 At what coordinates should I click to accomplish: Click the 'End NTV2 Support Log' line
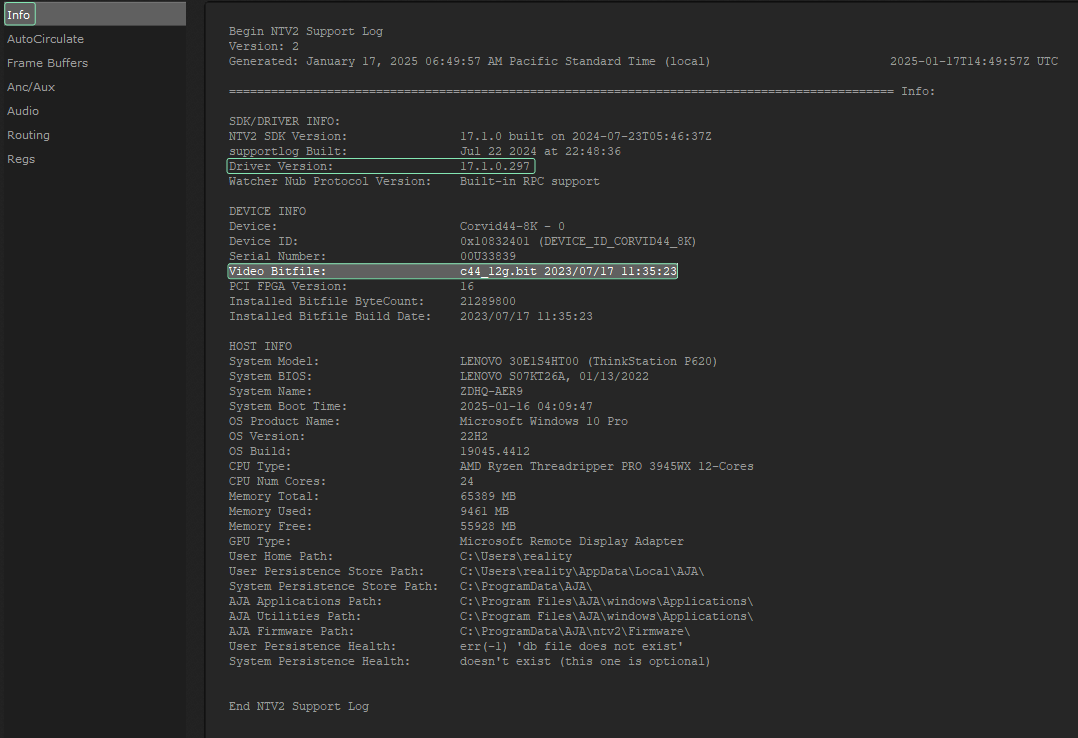point(298,706)
